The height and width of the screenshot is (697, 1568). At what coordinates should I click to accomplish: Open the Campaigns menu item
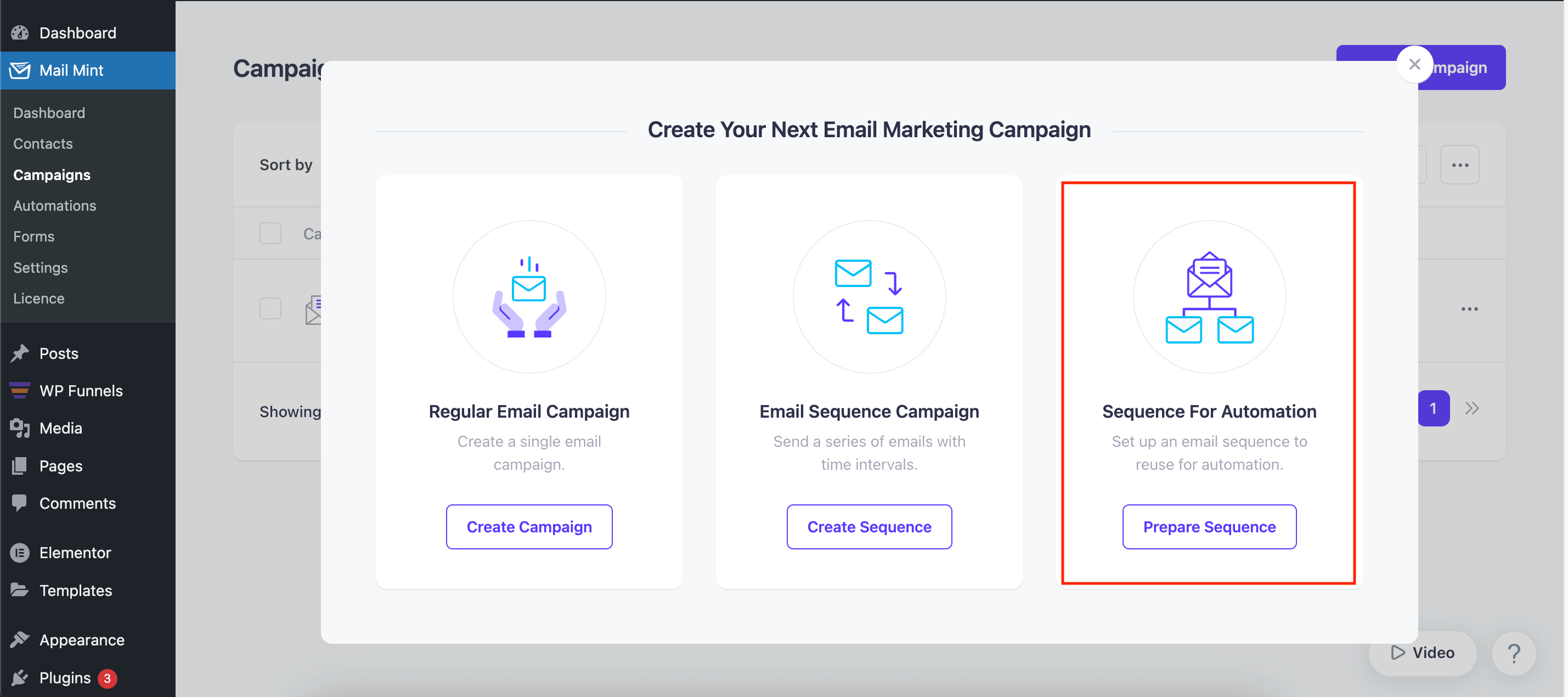point(52,174)
